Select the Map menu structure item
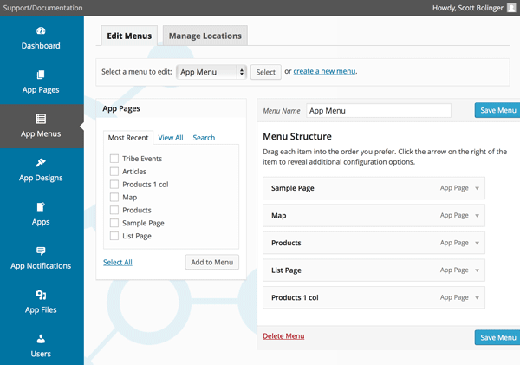 pyautogui.click(x=374, y=216)
